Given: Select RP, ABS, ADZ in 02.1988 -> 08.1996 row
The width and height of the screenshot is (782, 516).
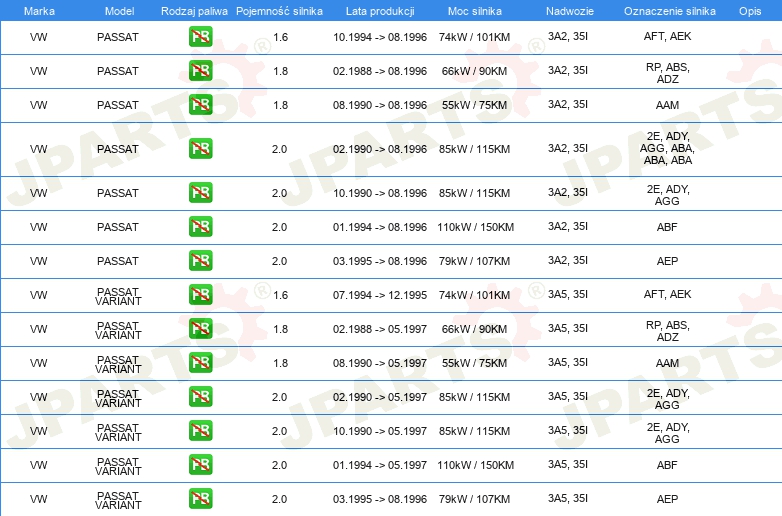Looking at the screenshot, I should pyautogui.click(x=667, y=73).
